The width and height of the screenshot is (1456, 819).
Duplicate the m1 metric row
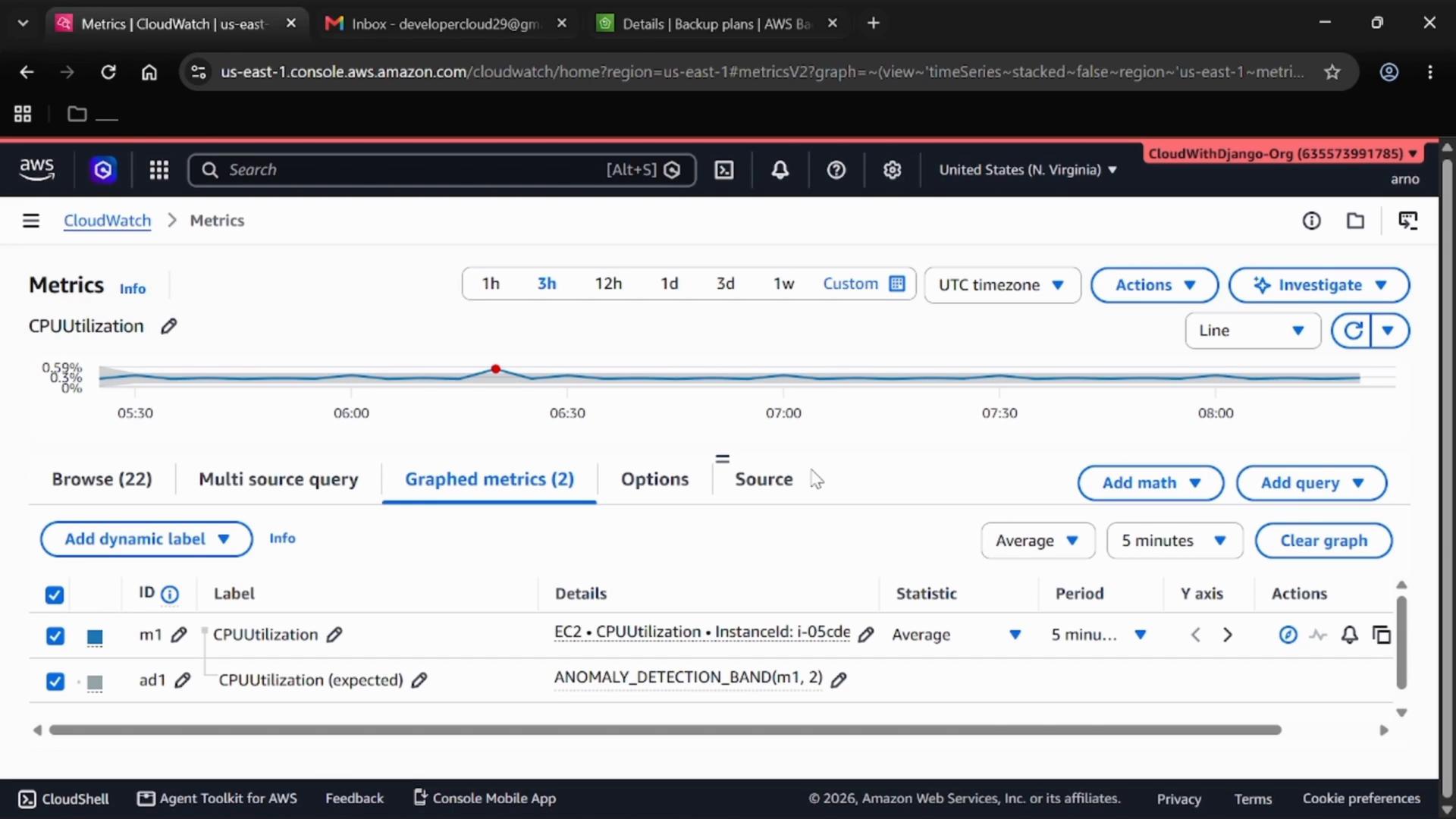point(1382,635)
